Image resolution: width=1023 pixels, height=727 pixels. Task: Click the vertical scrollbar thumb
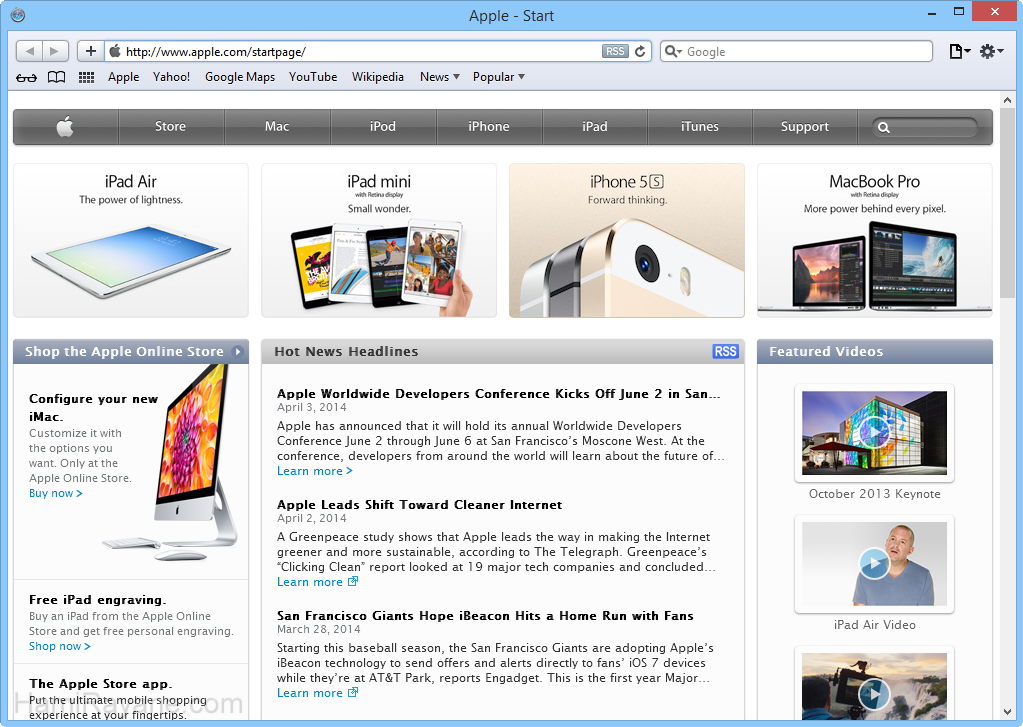(x=1007, y=202)
